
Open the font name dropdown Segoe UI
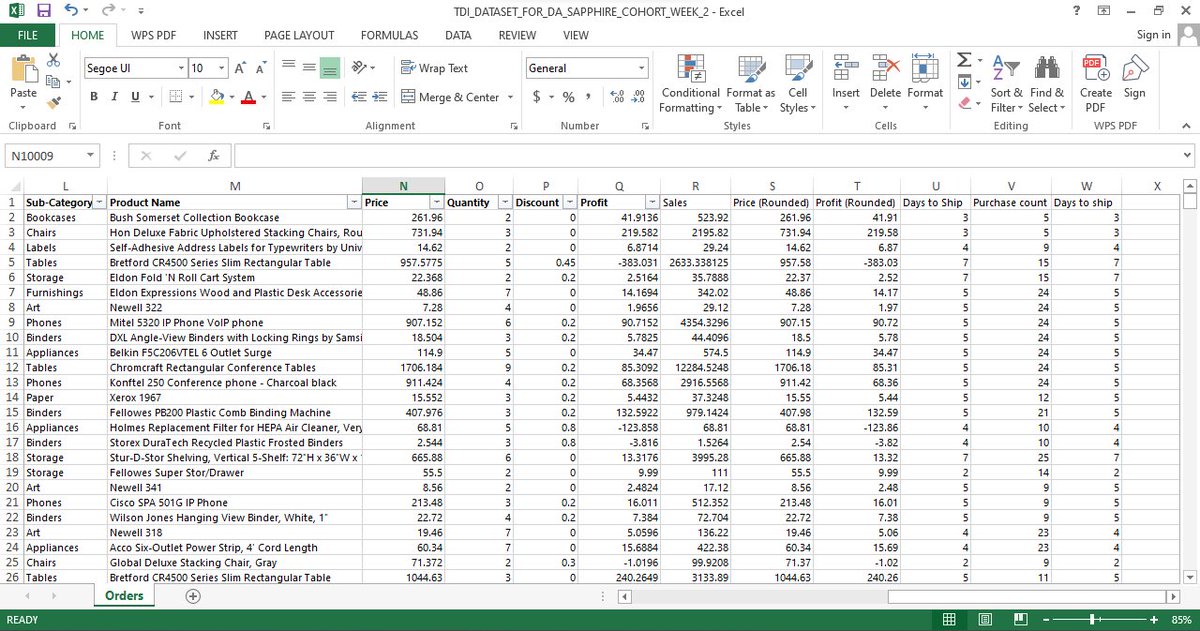tap(181, 68)
